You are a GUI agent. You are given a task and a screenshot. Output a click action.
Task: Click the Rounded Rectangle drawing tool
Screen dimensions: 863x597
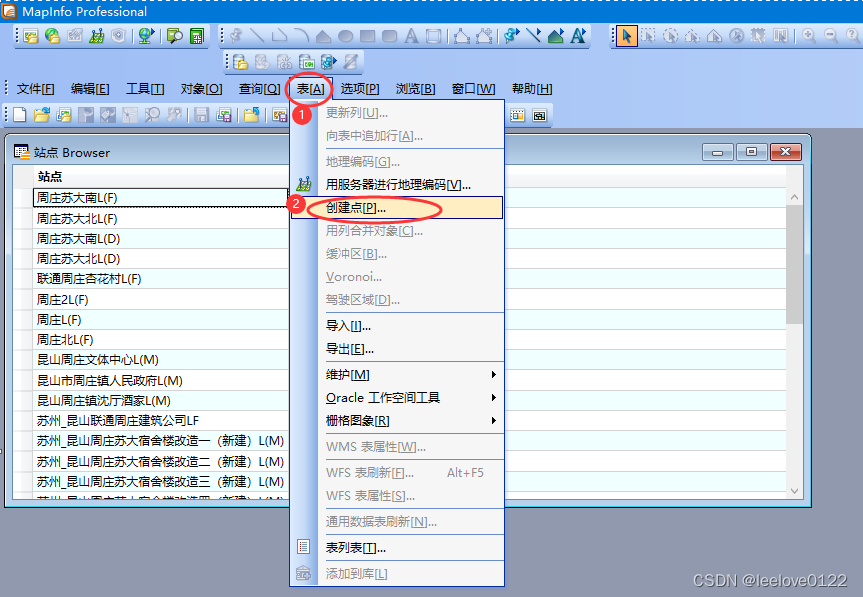click(390, 36)
